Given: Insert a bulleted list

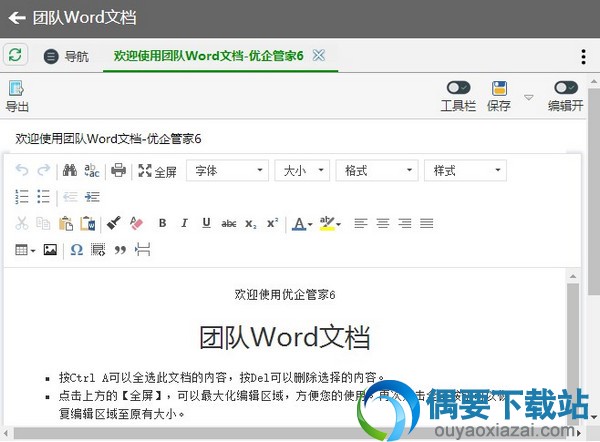Looking at the screenshot, I should point(43,197).
